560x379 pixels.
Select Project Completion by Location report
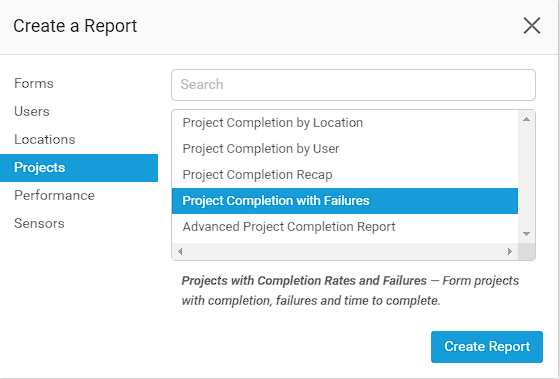click(345, 123)
